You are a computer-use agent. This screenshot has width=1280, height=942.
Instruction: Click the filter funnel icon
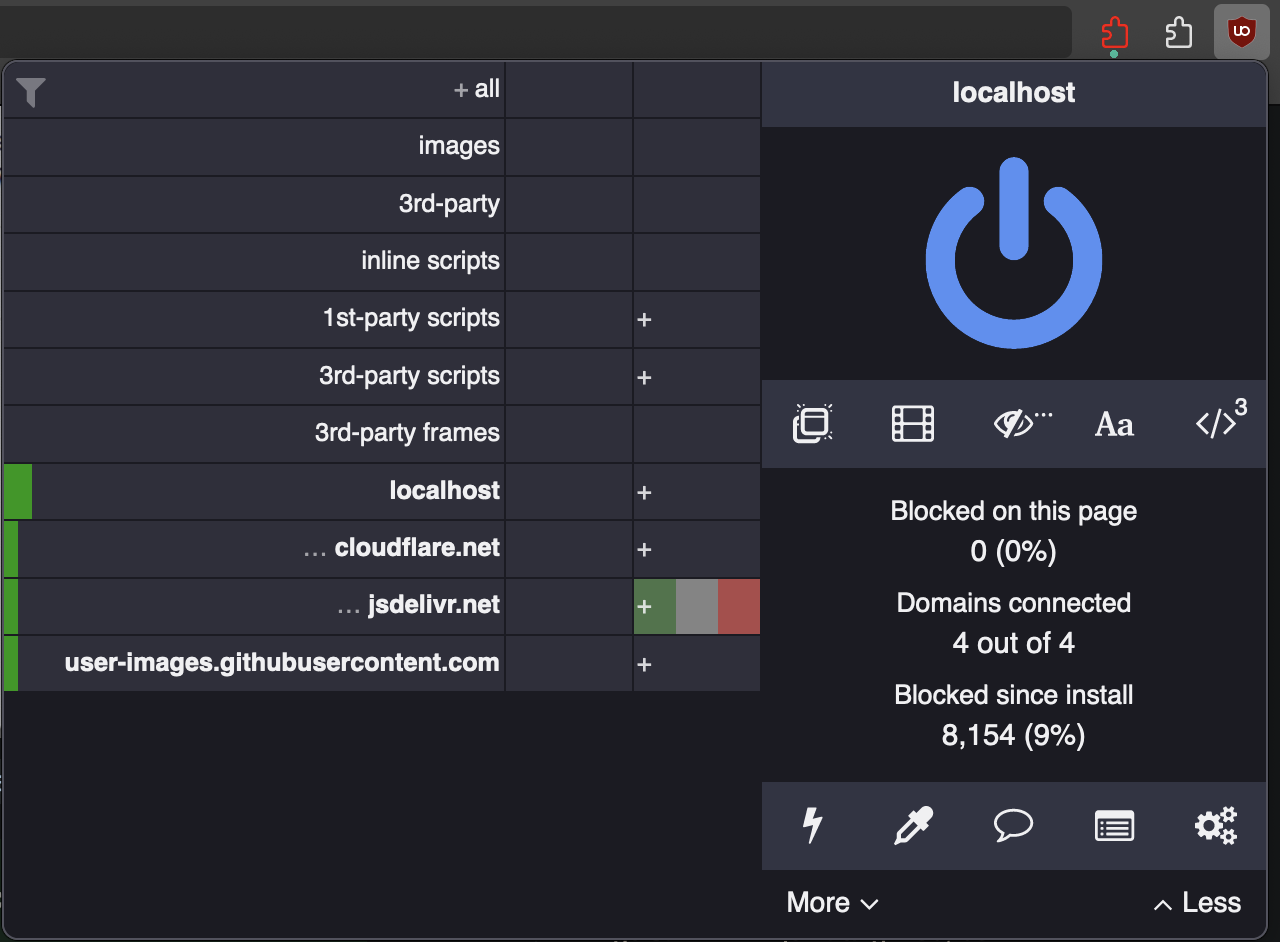click(x=31, y=92)
